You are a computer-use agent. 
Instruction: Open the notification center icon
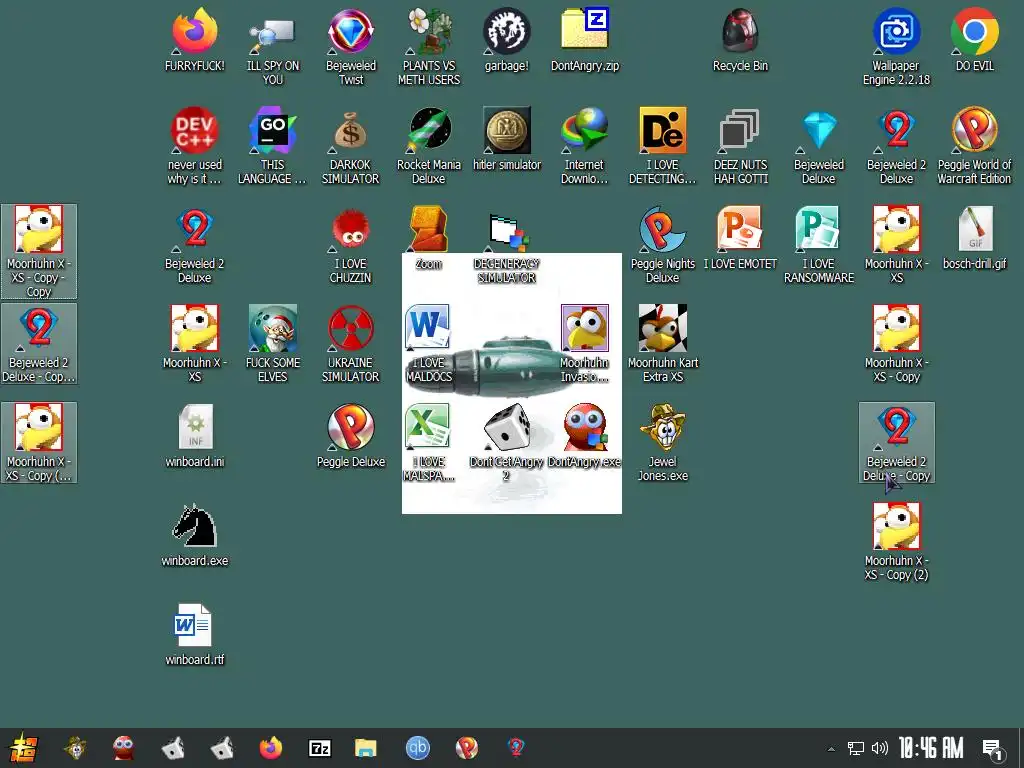(x=993, y=750)
